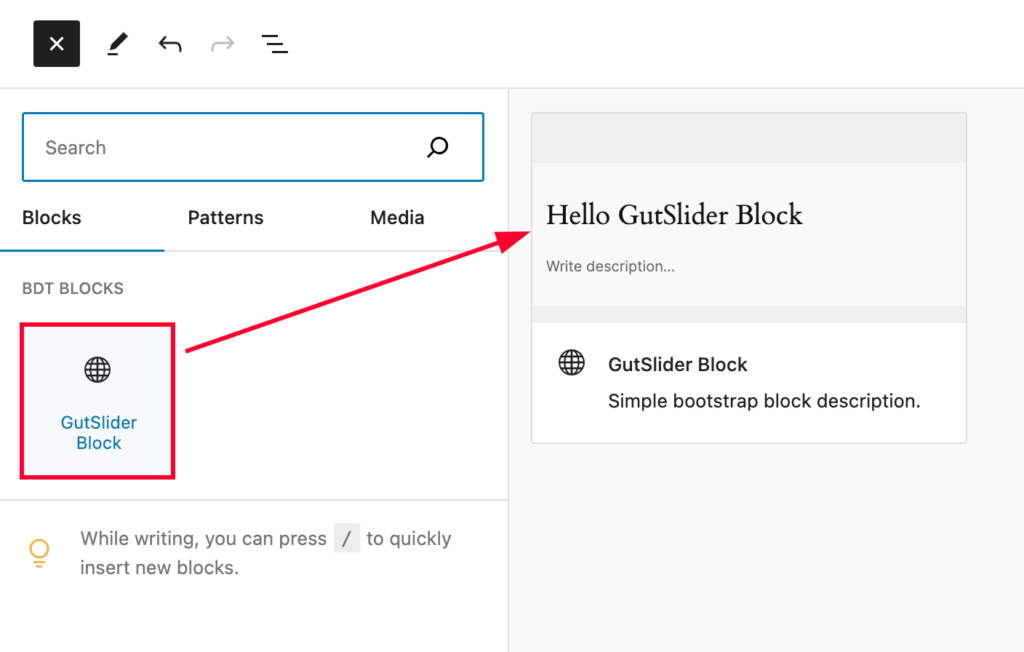The width and height of the screenshot is (1024, 652).
Task: Toggle the GutSlider Block inserter tile
Action: (x=97, y=400)
